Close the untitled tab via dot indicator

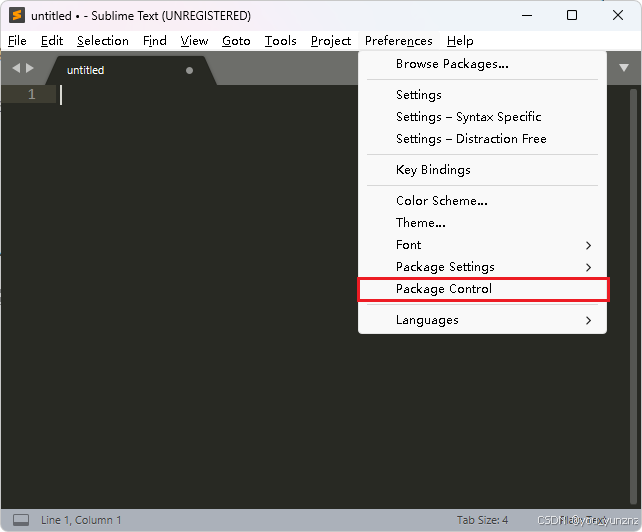point(189,70)
